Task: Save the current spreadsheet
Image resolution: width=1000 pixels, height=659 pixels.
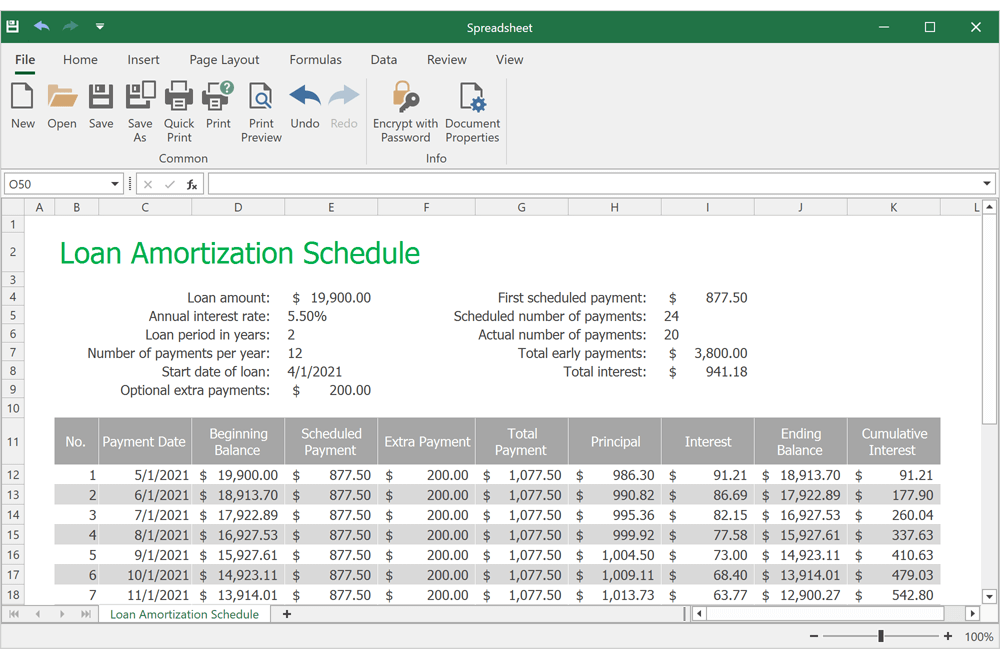Action: [100, 105]
